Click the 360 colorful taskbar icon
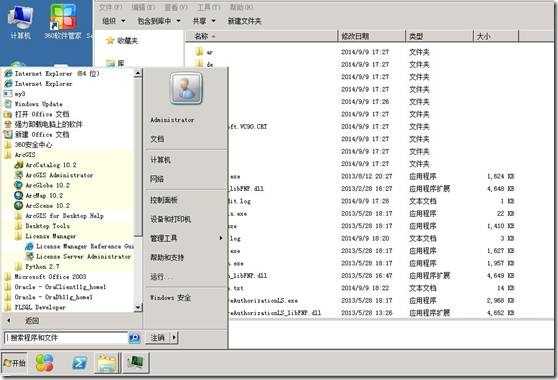The width and height of the screenshot is (558, 380). pyautogui.click(x=45, y=363)
